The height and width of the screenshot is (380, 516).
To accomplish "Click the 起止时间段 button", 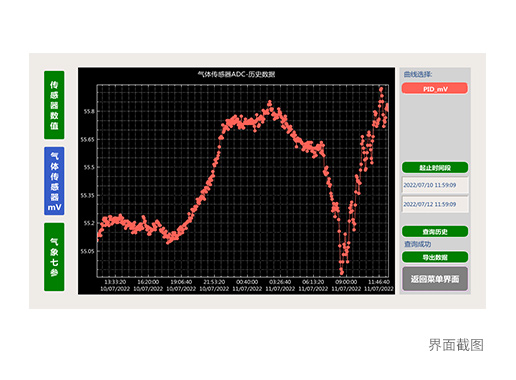I will coord(435,168).
